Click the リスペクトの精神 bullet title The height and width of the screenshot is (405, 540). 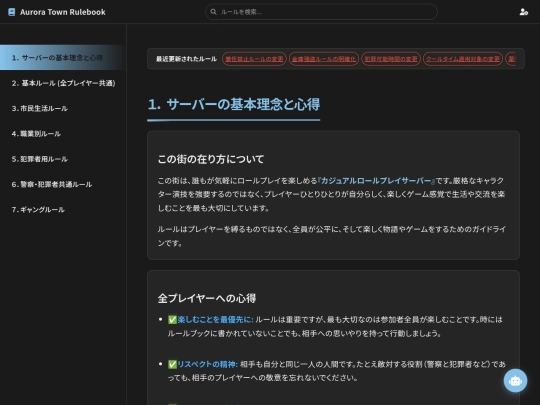pyautogui.click(x=208, y=364)
